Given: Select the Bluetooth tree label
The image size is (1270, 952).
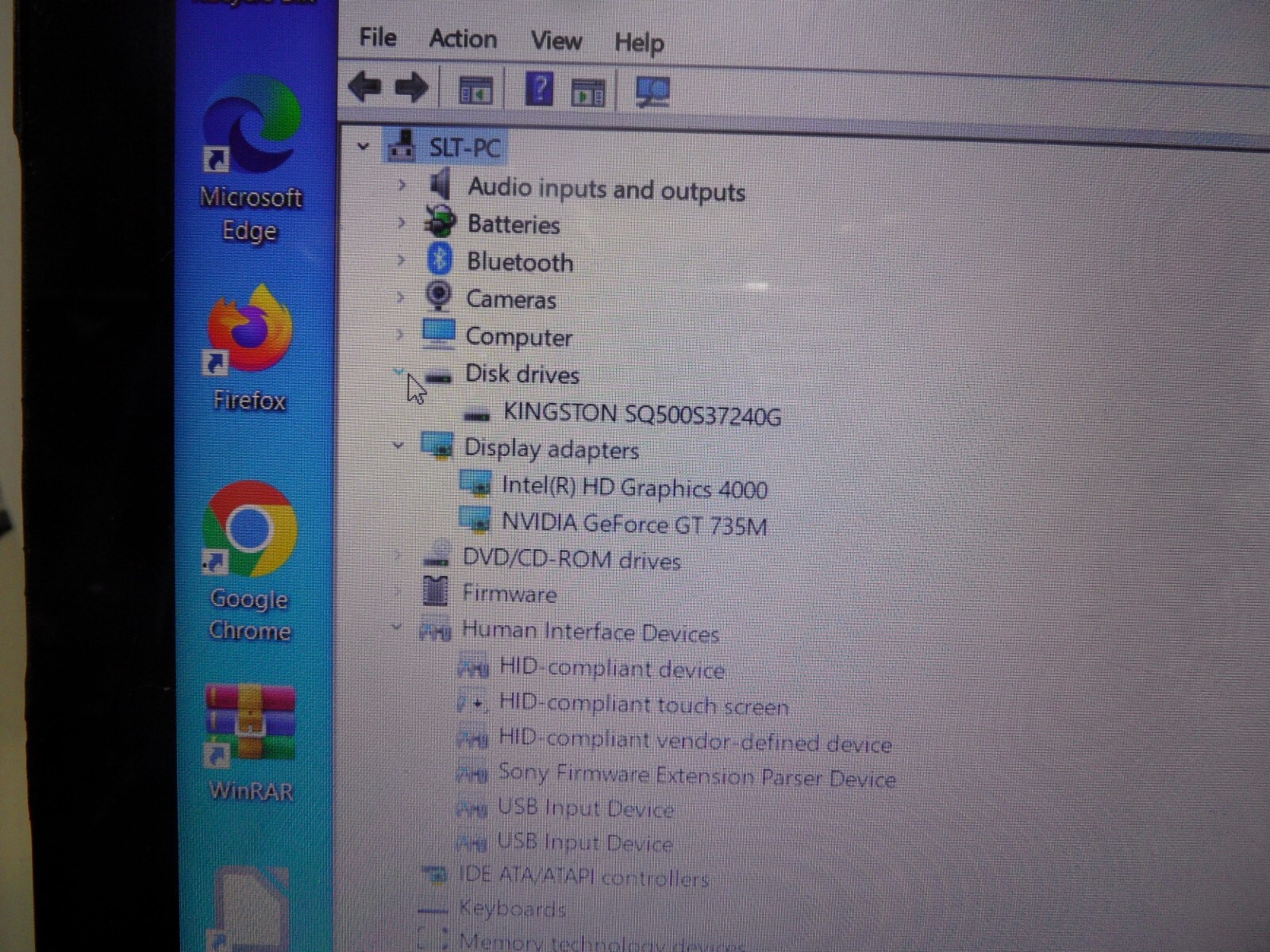Looking at the screenshot, I should point(520,262).
